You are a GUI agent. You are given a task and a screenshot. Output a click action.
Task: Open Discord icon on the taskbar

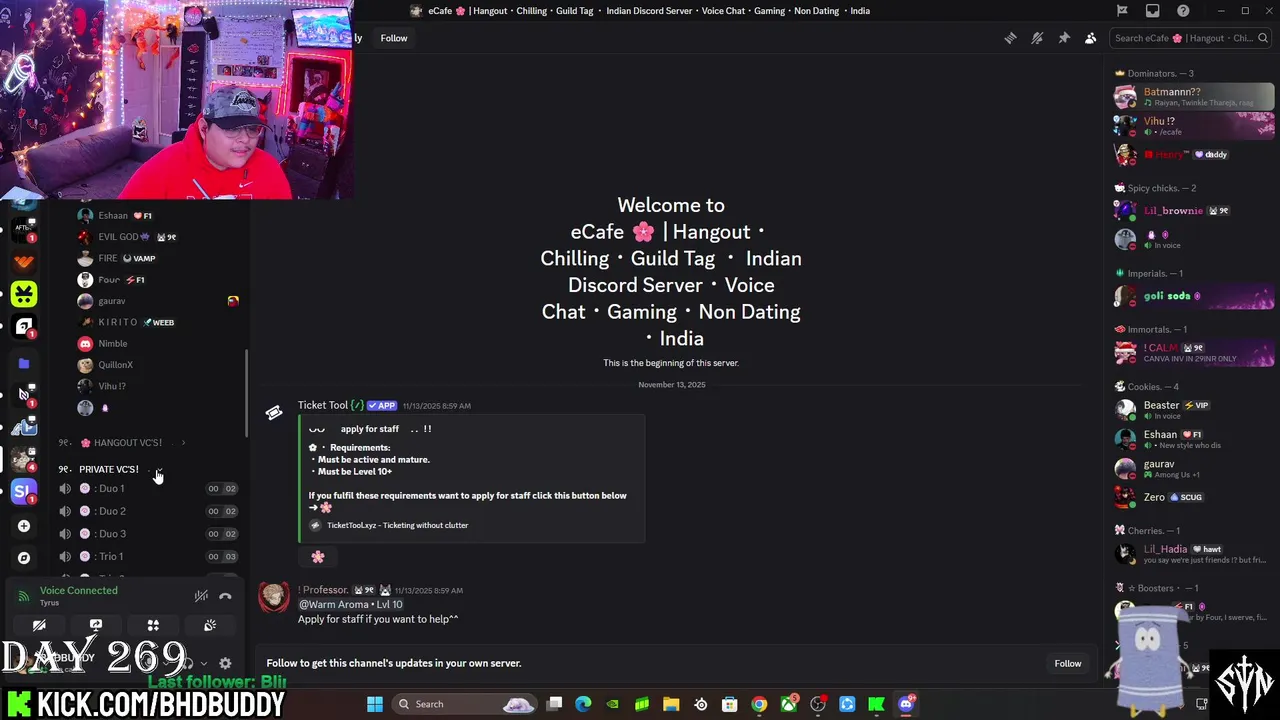click(x=906, y=704)
